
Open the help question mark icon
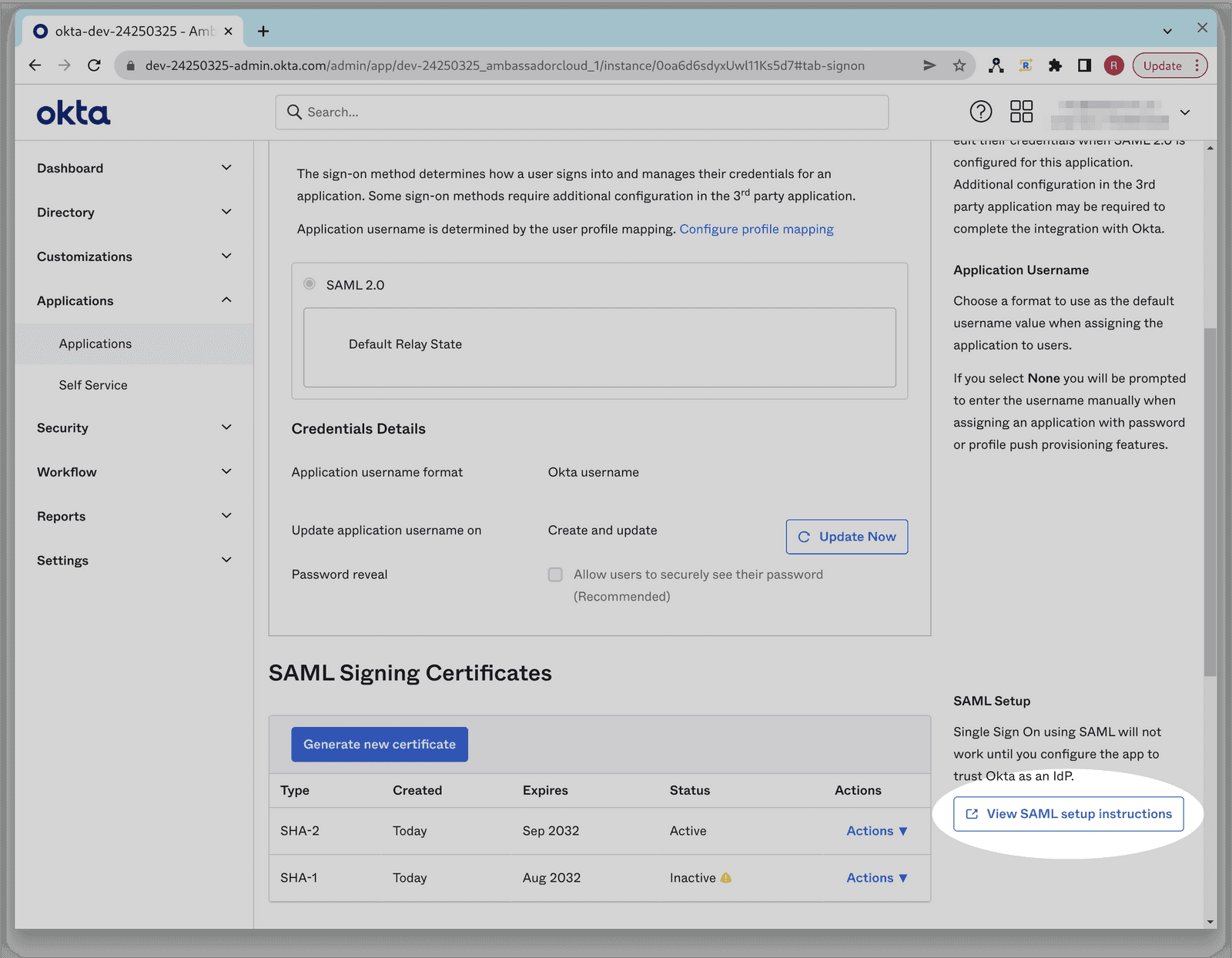pos(980,112)
